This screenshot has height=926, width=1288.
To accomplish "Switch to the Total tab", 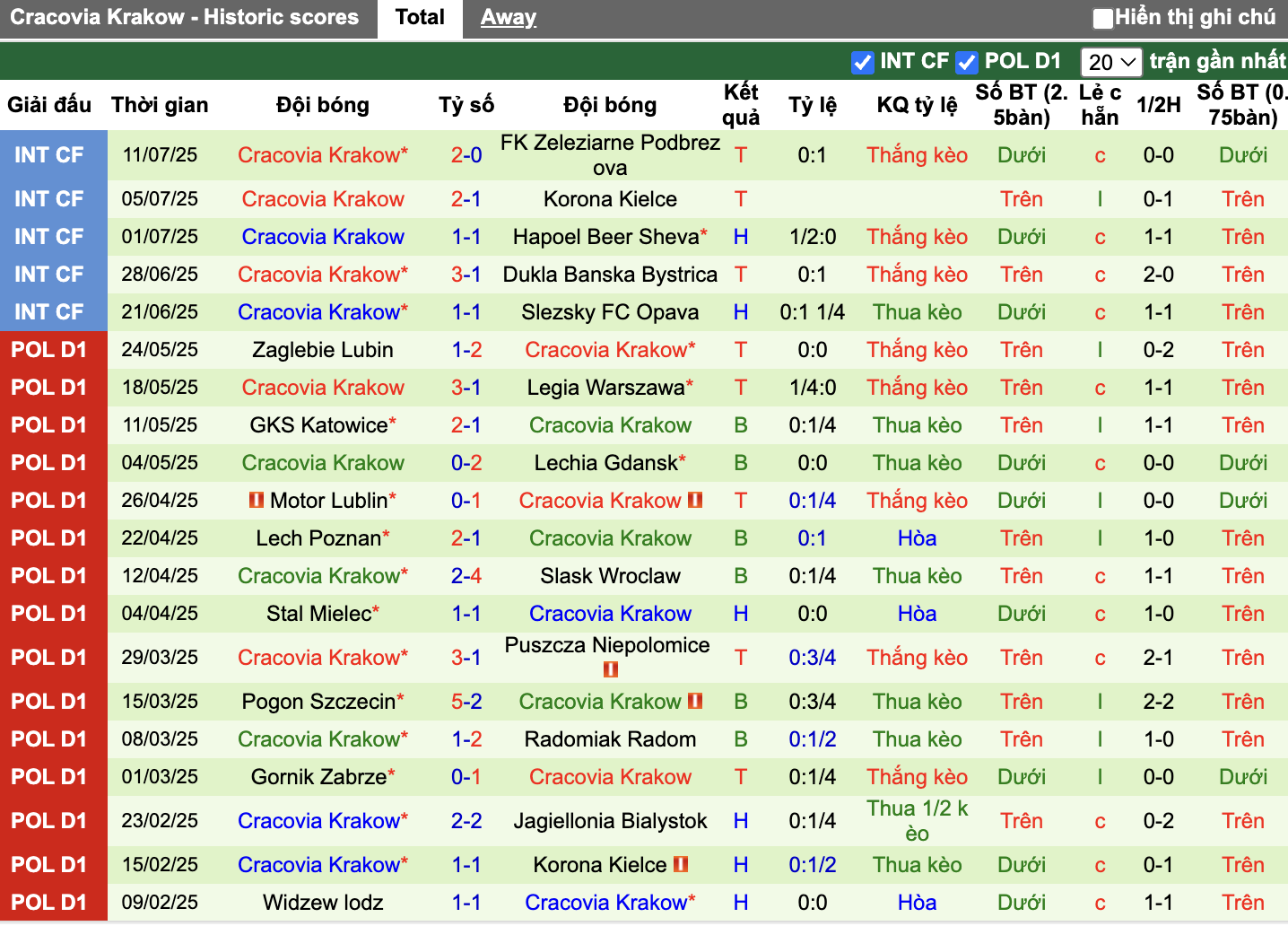I will [x=420, y=17].
